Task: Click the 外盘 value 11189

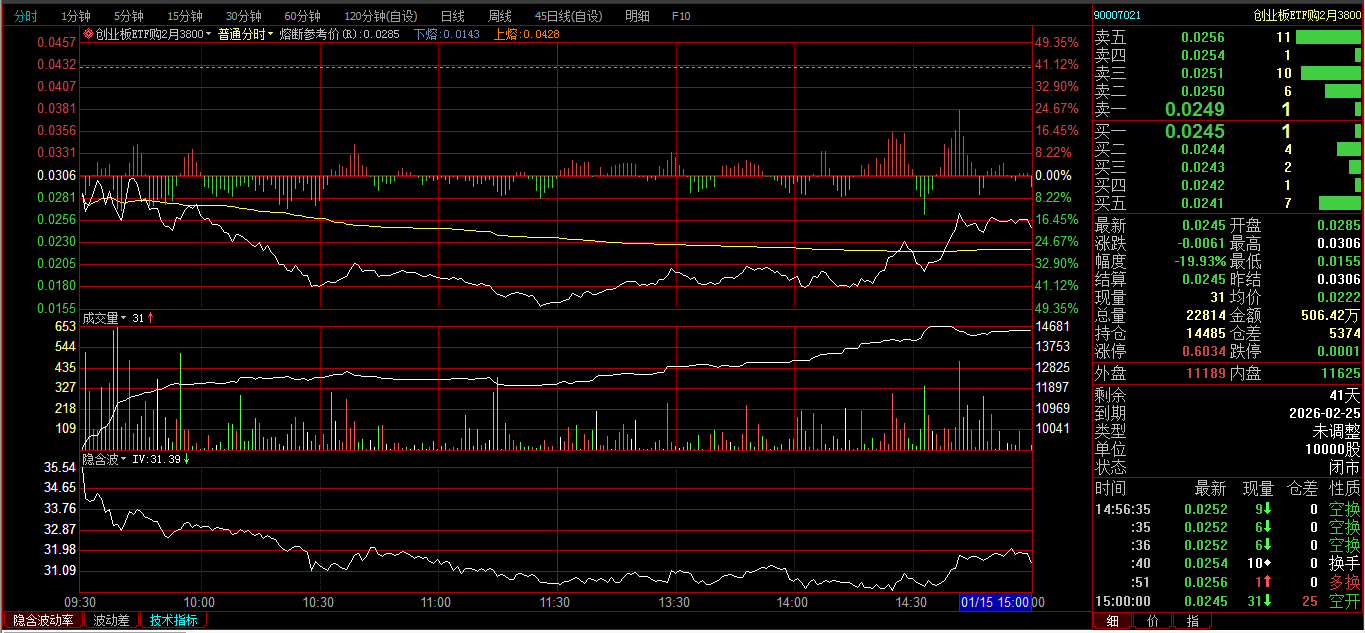Action: [1205, 373]
